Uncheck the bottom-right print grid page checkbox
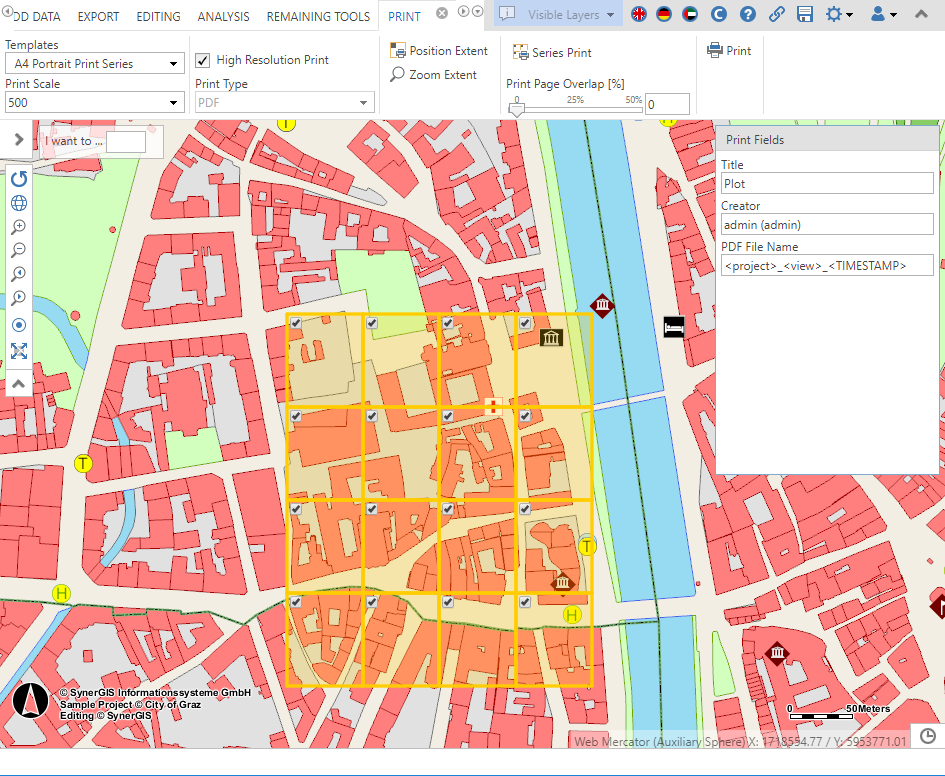Screen dimensions: 945x776 click(x=524, y=602)
